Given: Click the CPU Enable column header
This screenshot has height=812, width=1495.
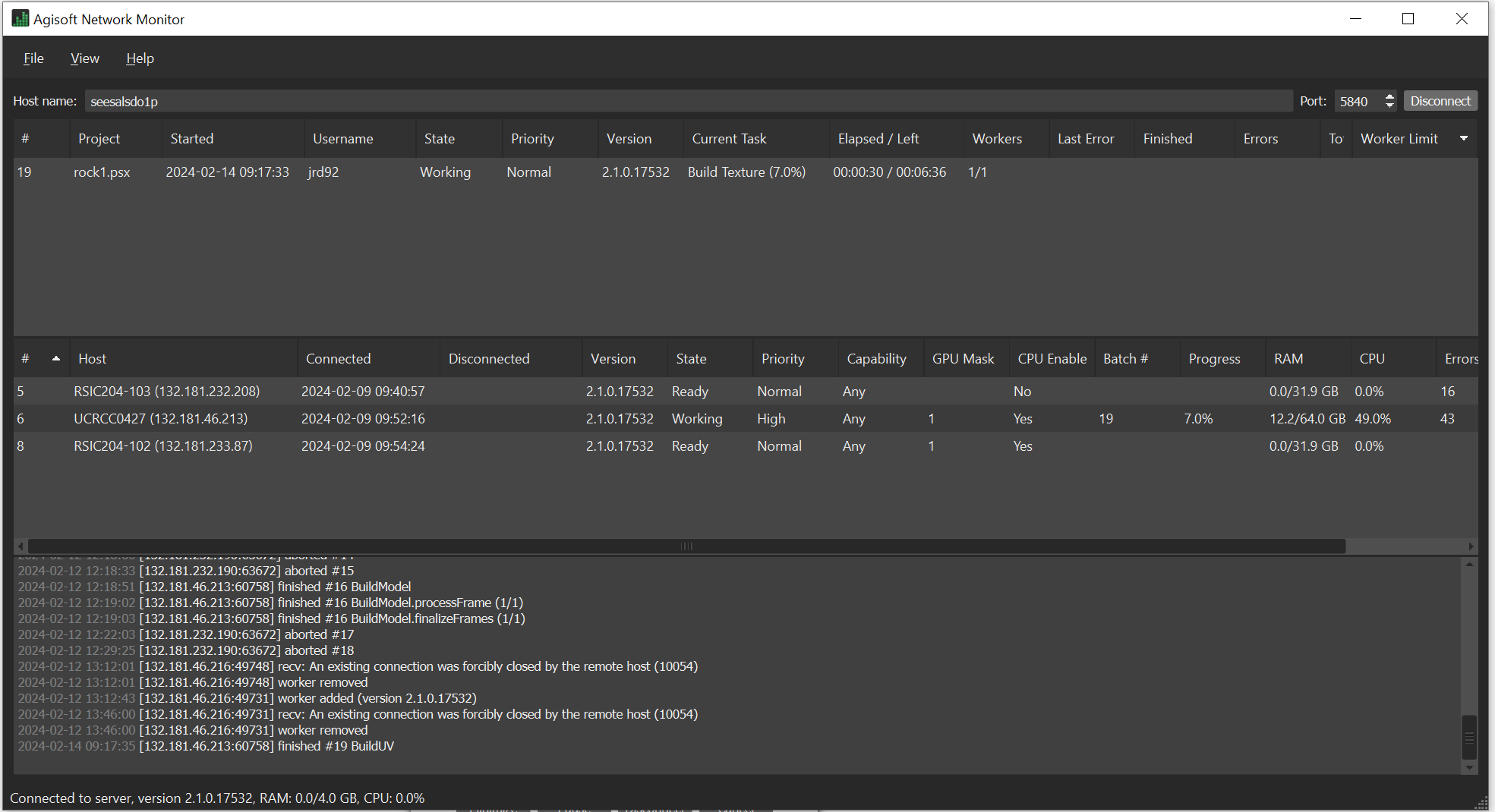Looking at the screenshot, I should tap(1052, 359).
